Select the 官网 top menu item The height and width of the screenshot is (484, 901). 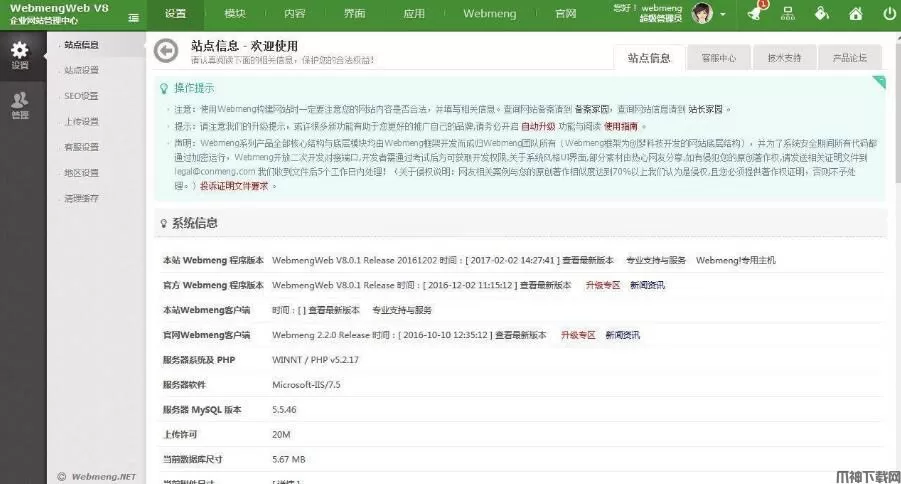565,14
